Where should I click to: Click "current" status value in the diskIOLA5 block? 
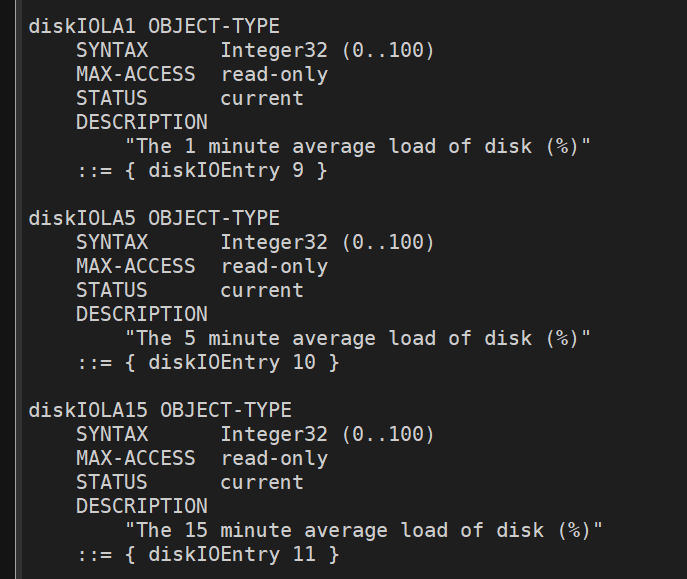[261, 290]
